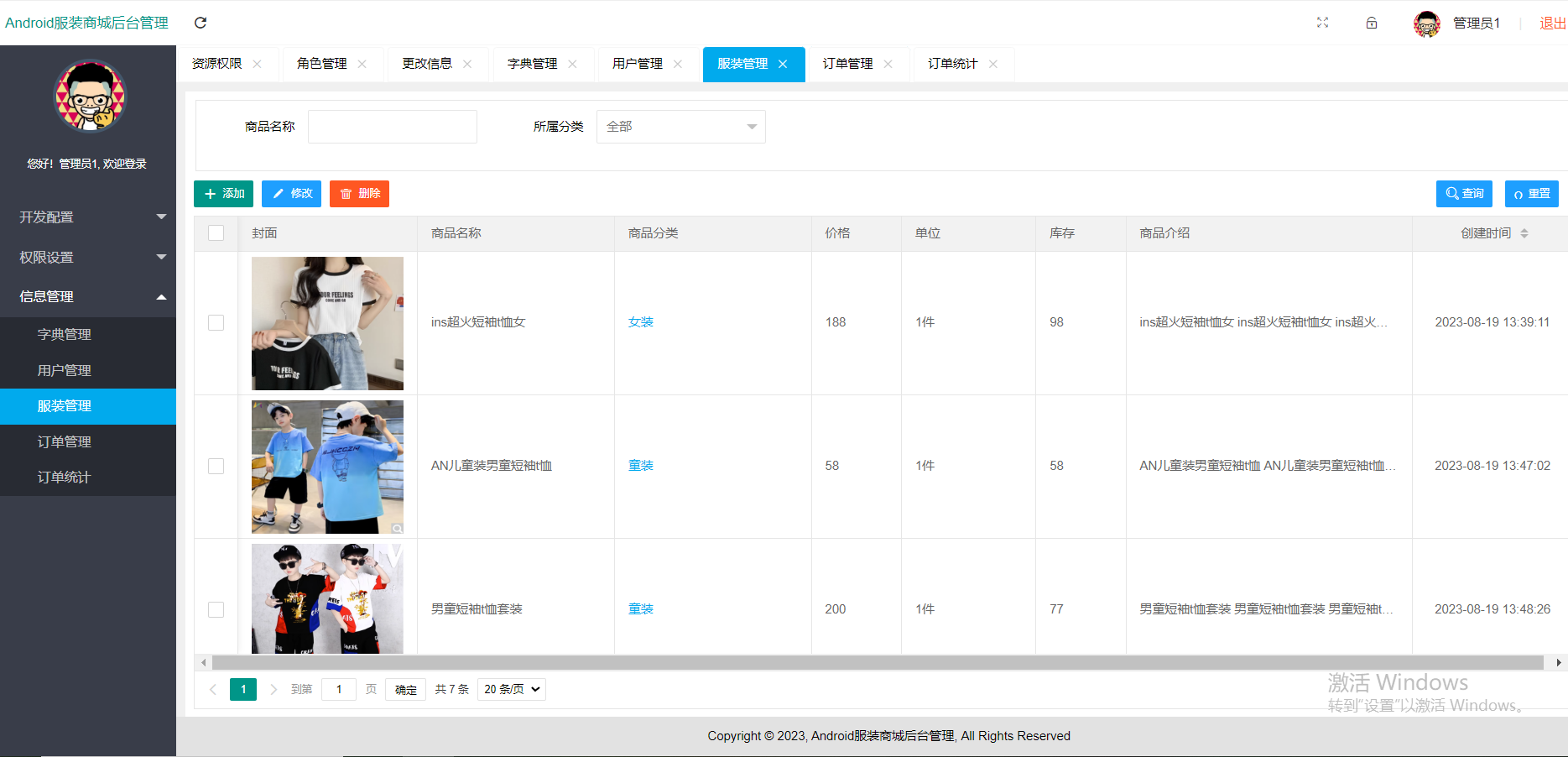
Task: Switch to the 订单统计 tab
Action: pos(952,64)
